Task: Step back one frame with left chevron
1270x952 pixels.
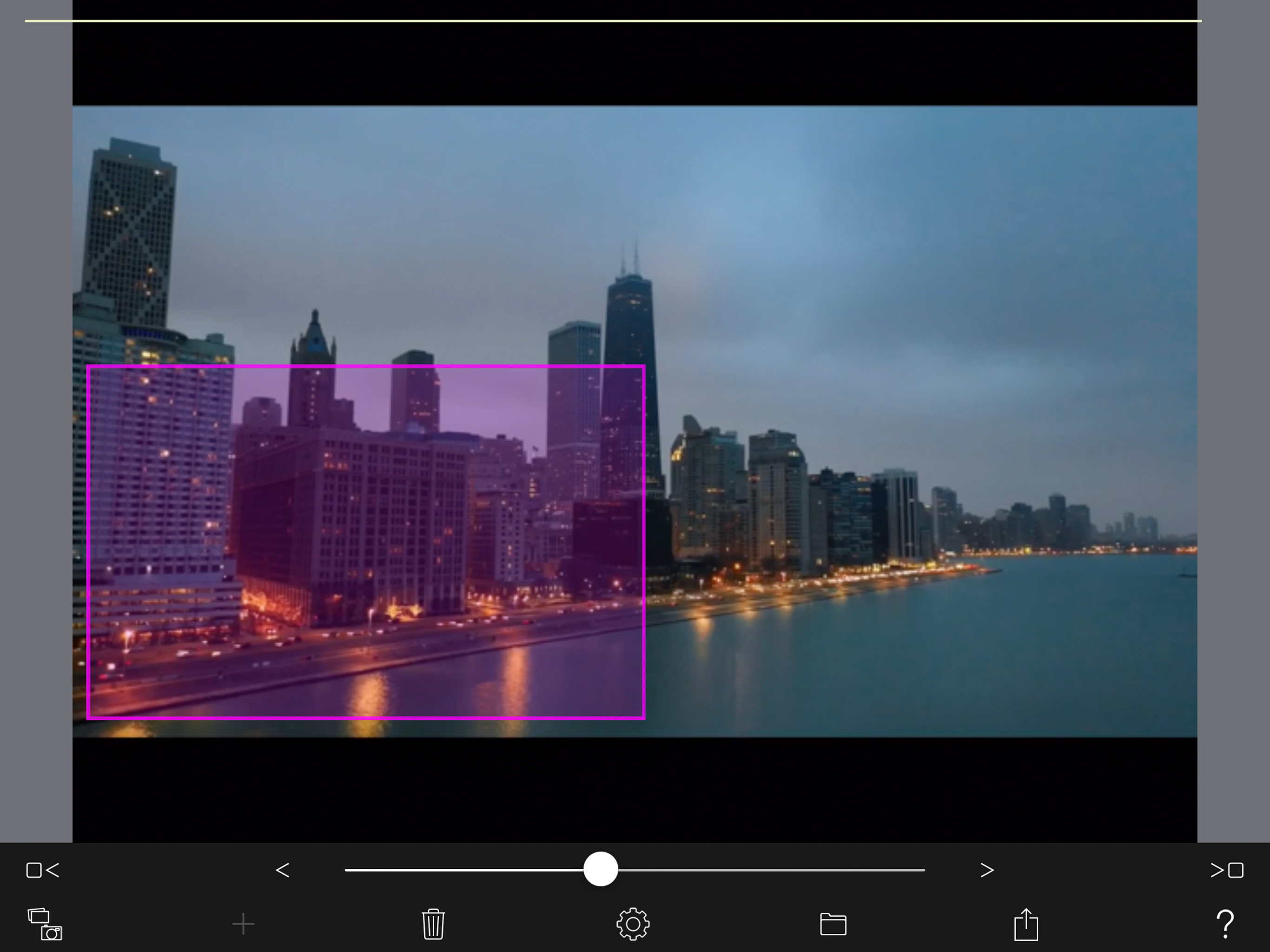Action: pyautogui.click(x=282, y=870)
